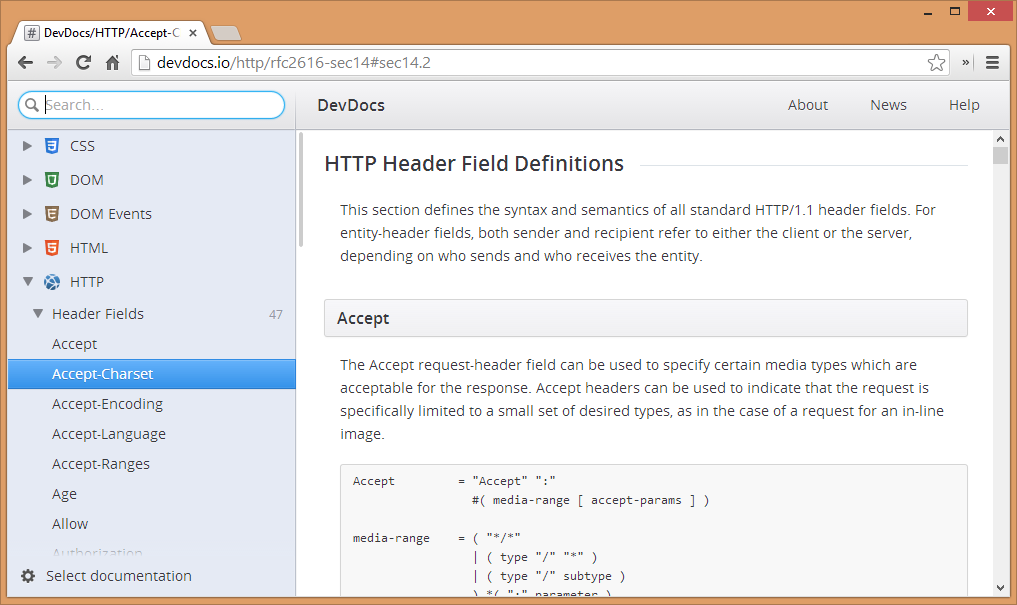This screenshot has width=1017, height=605.
Task: Collapse the HTTP documentation tree
Action: pos(28,282)
